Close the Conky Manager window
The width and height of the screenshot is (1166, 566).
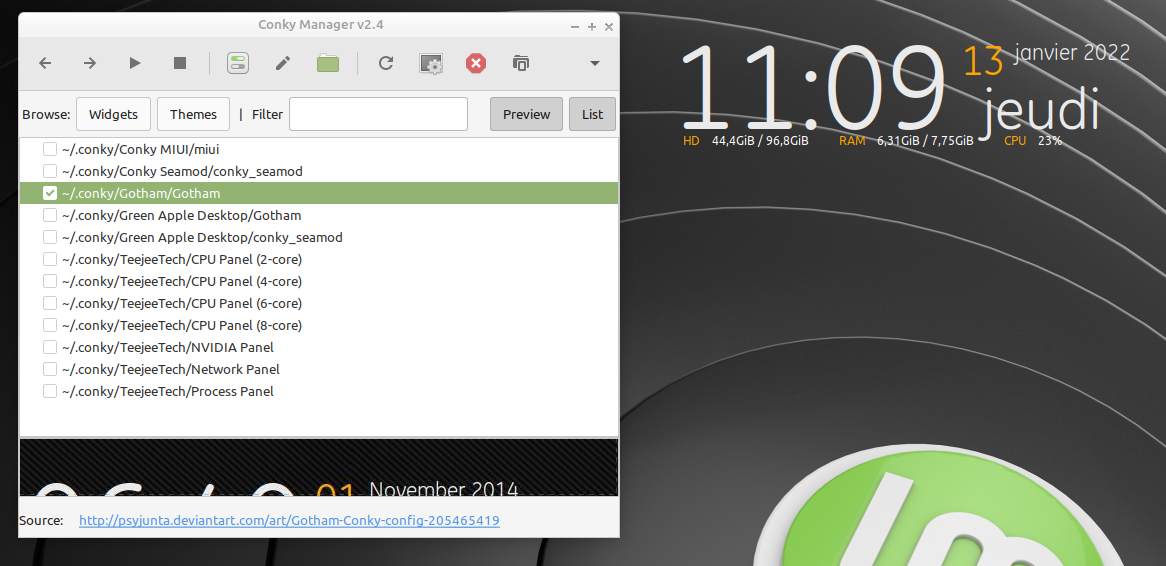pos(609,27)
